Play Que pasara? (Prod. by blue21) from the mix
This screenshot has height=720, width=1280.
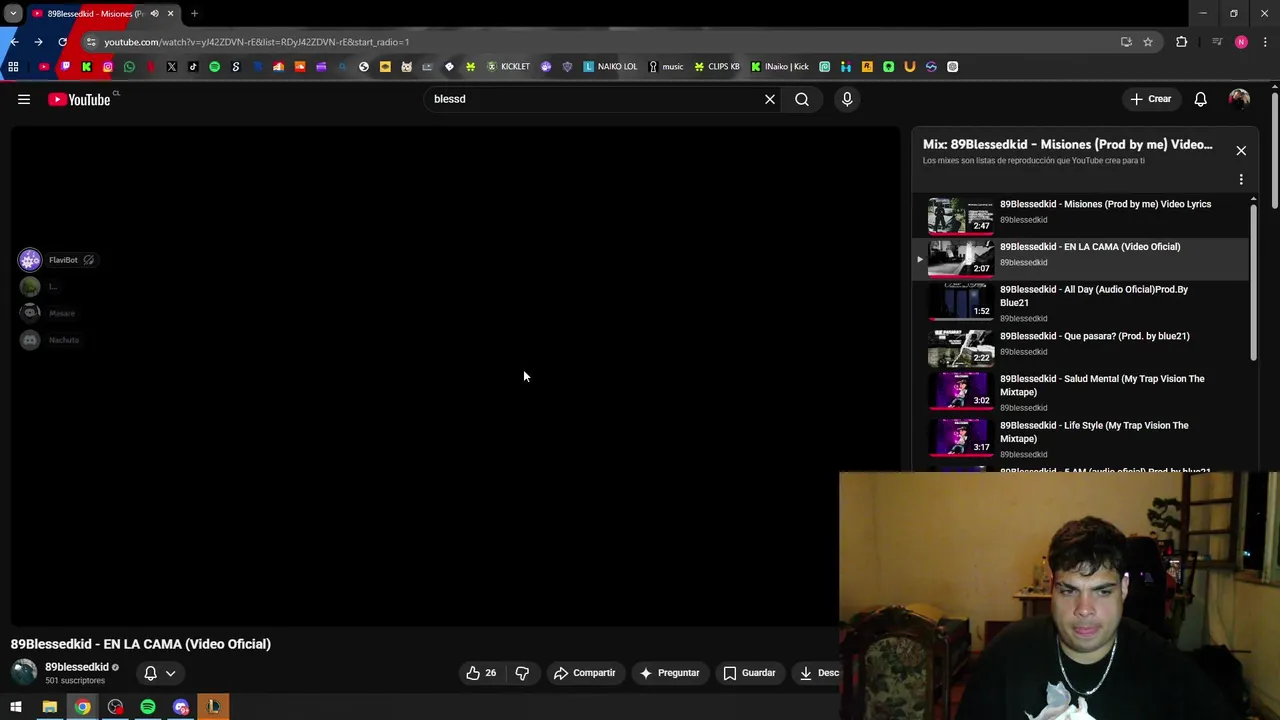pyautogui.click(x=1082, y=347)
